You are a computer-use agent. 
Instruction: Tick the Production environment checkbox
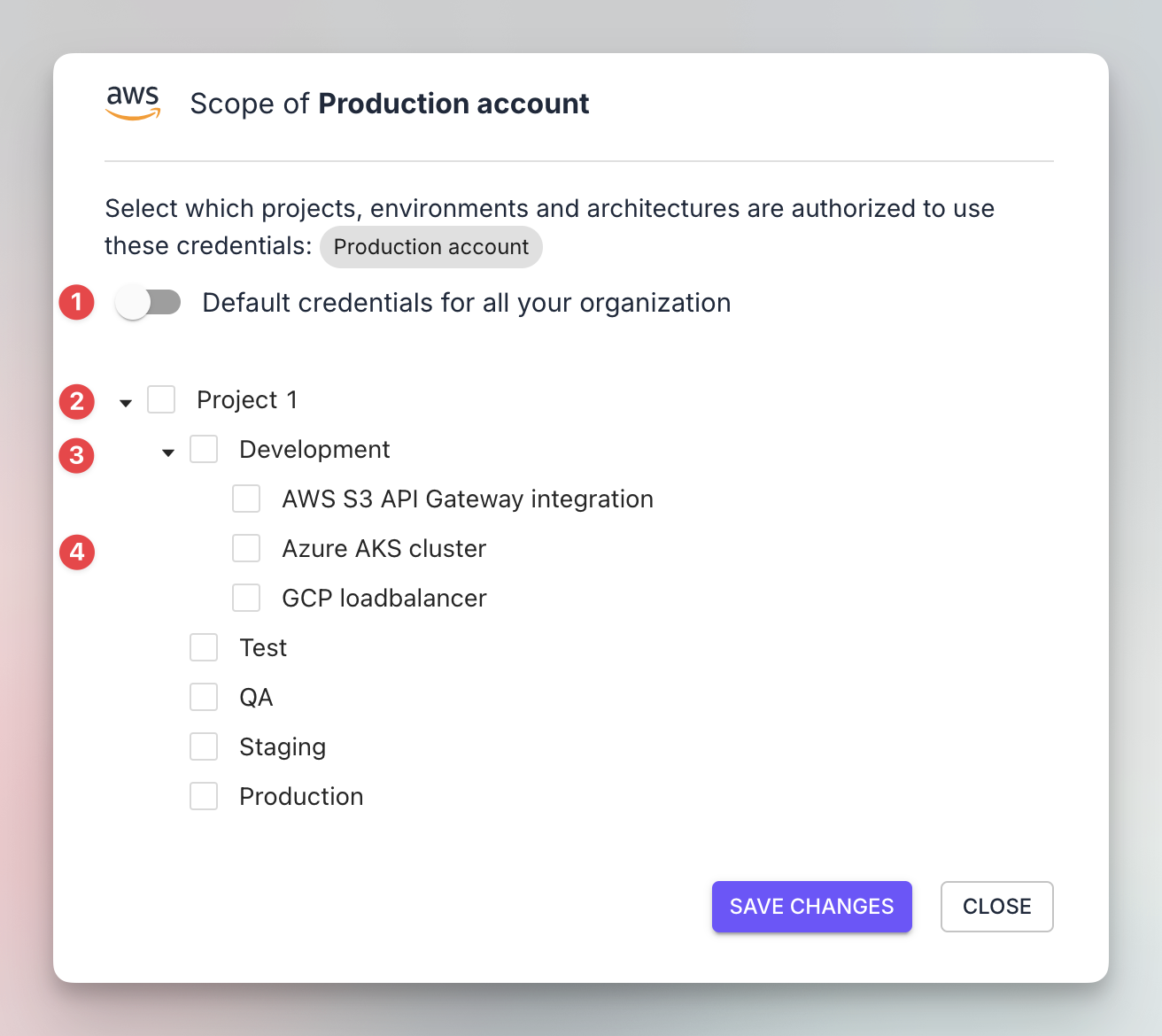[204, 796]
